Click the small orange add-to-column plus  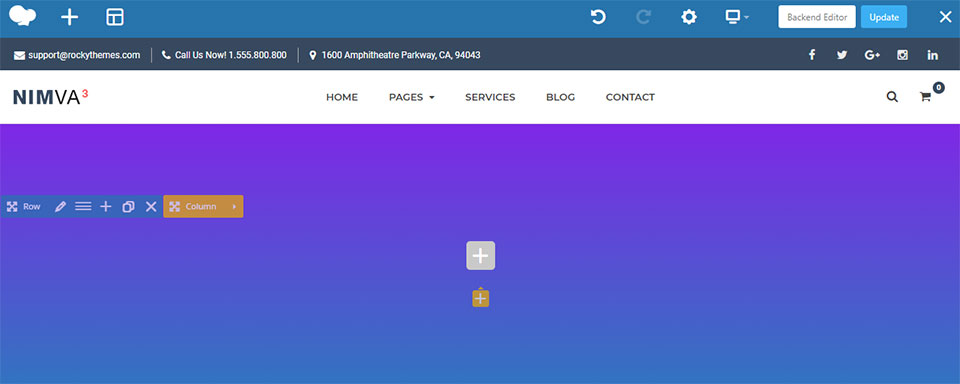[x=481, y=298]
